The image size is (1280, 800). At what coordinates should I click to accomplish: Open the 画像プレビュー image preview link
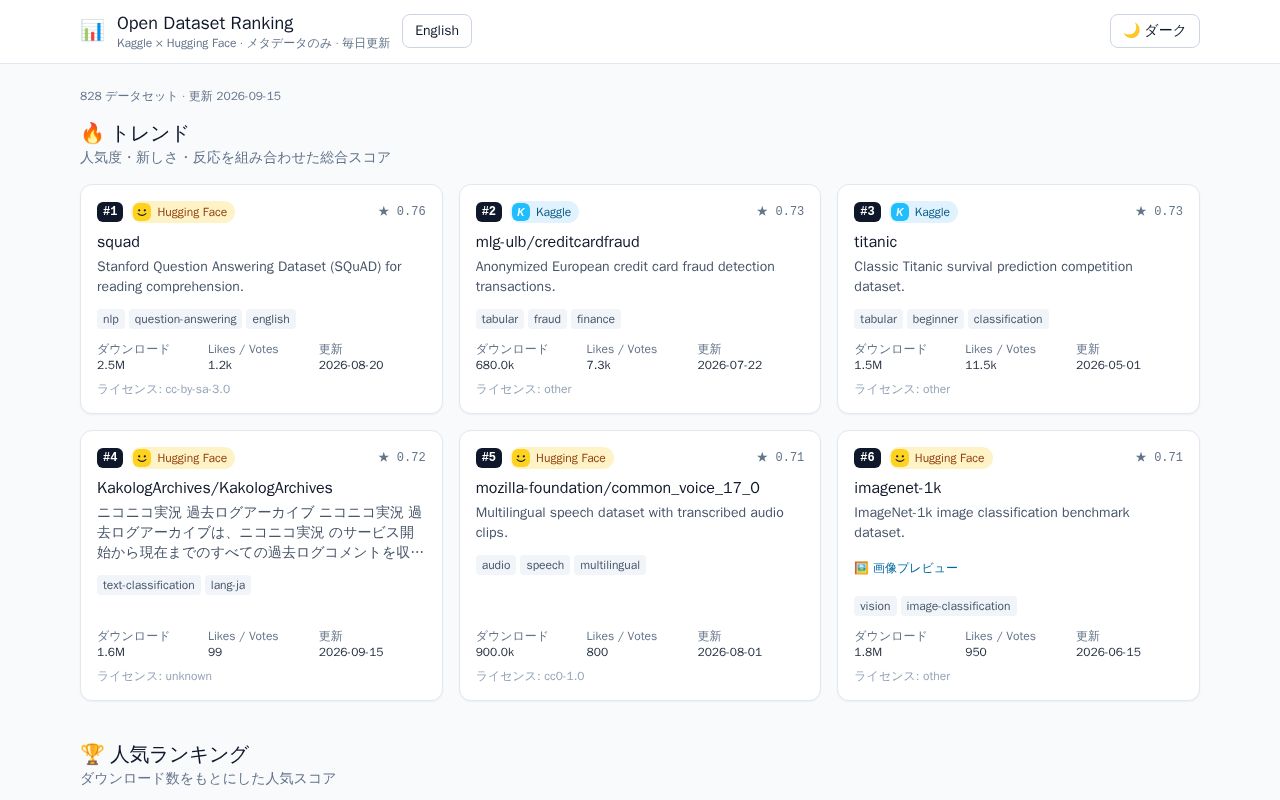click(906, 568)
